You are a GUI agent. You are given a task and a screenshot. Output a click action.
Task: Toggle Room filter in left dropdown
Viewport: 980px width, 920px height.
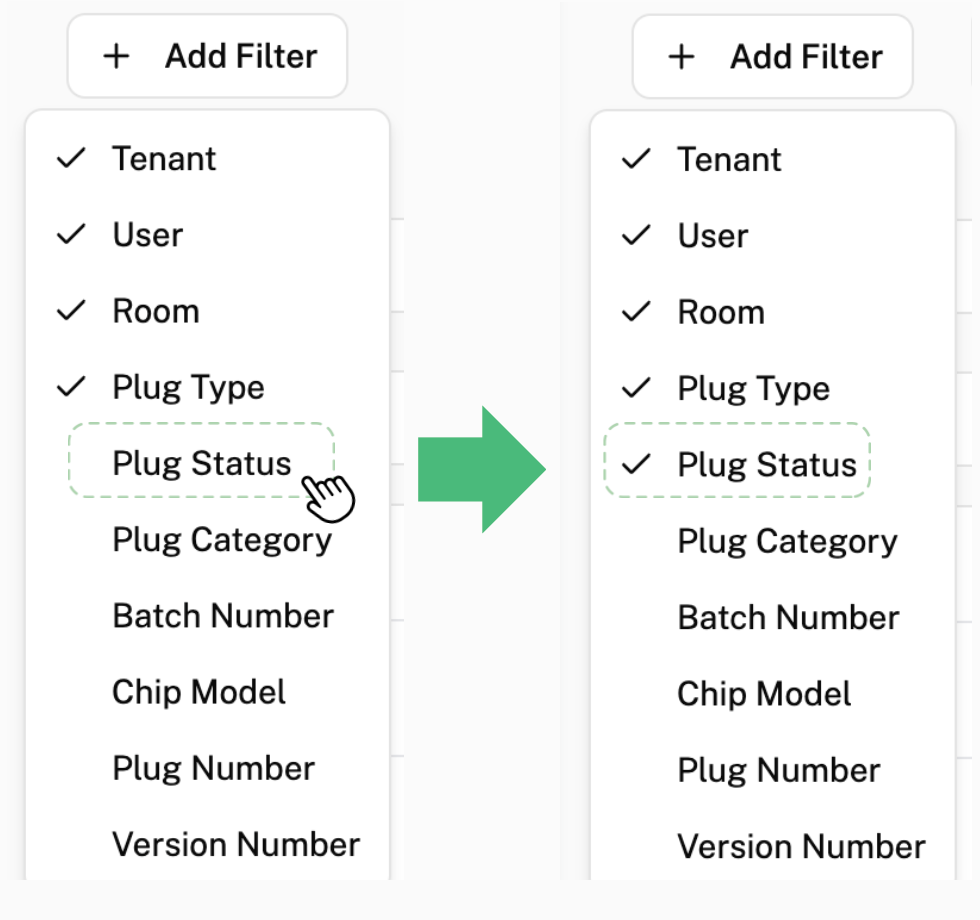[x=155, y=311]
